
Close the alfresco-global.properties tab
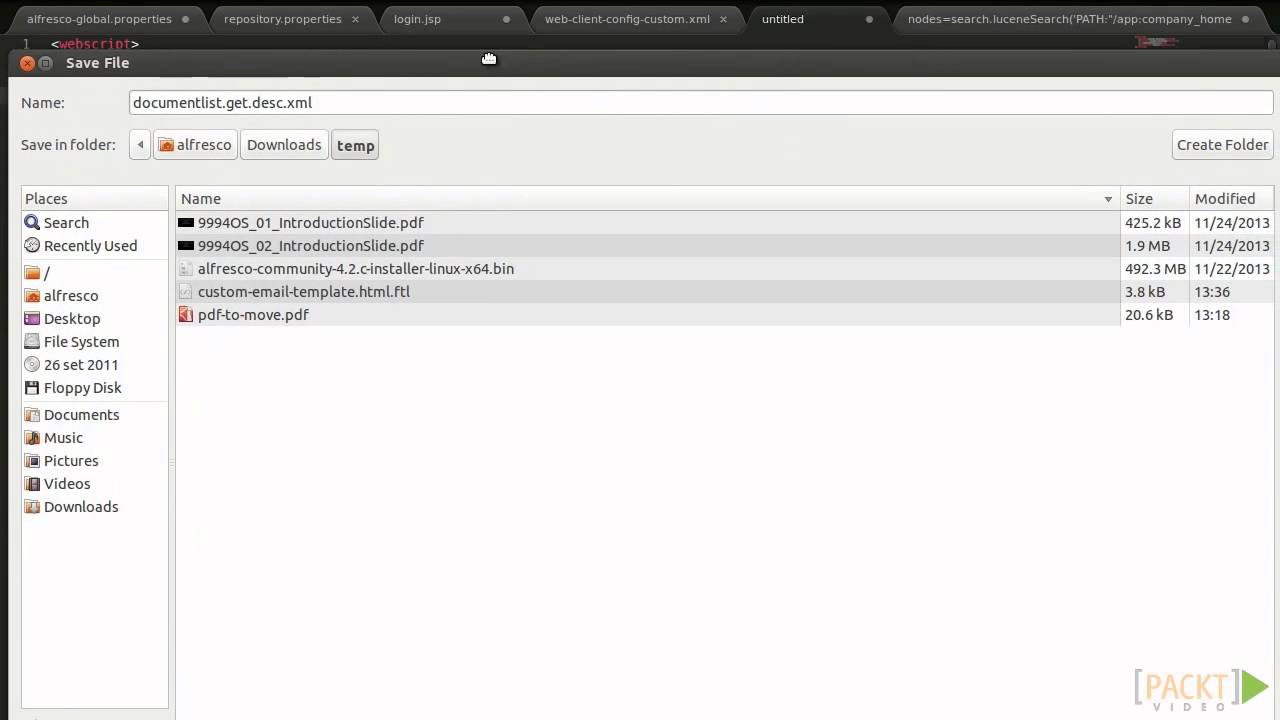[186, 19]
